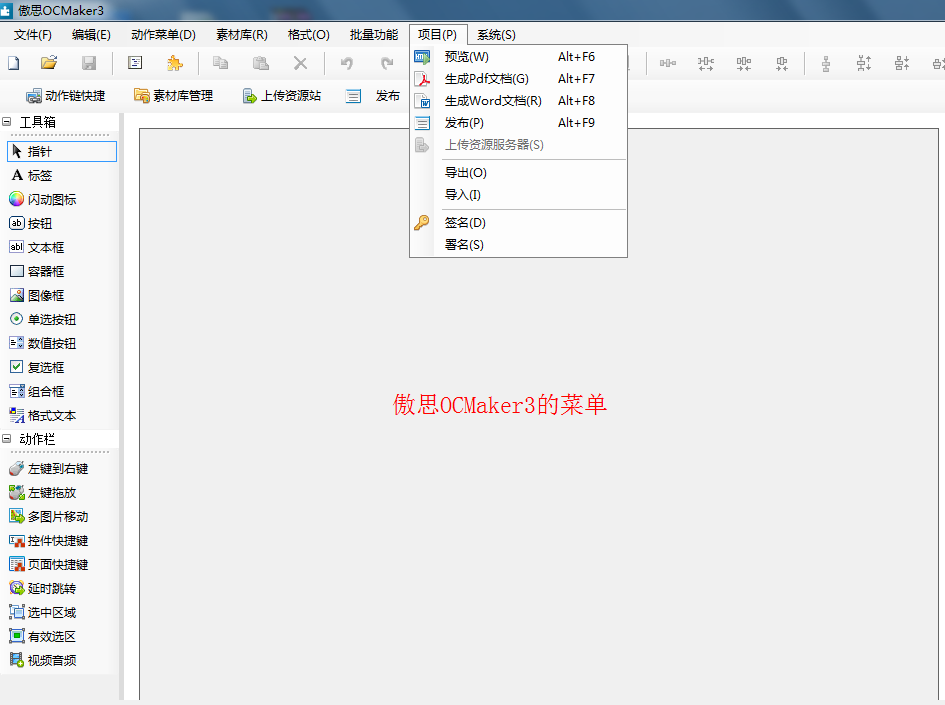Viewport: 945px width, 705px height.
Task: Collapse the 工具箱 toolbox section
Action: click(x=7, y=122)
